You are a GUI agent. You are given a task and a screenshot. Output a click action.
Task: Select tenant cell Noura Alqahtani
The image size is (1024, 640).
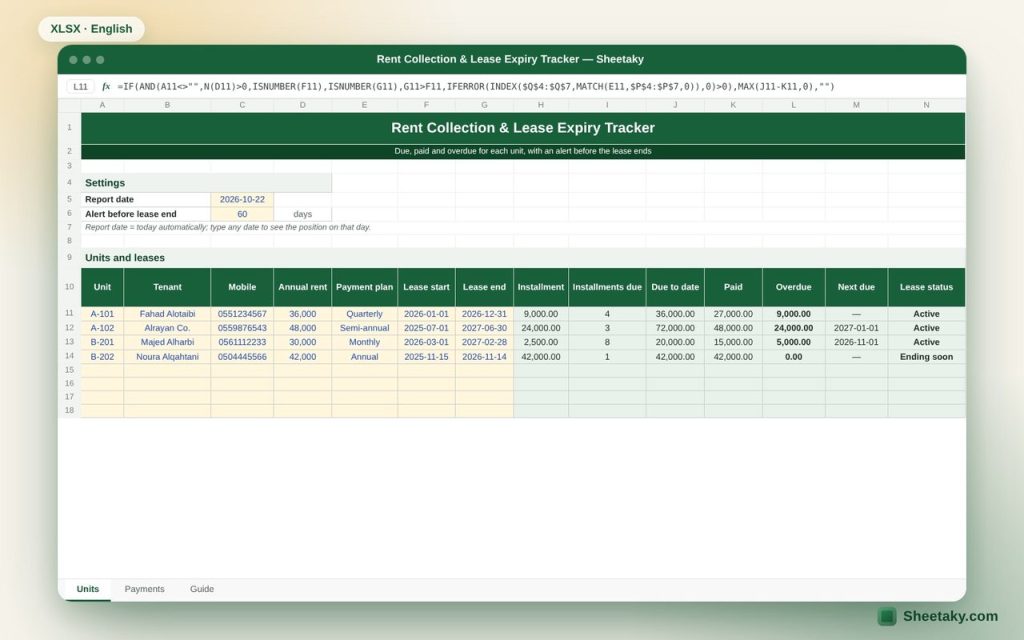167,357
